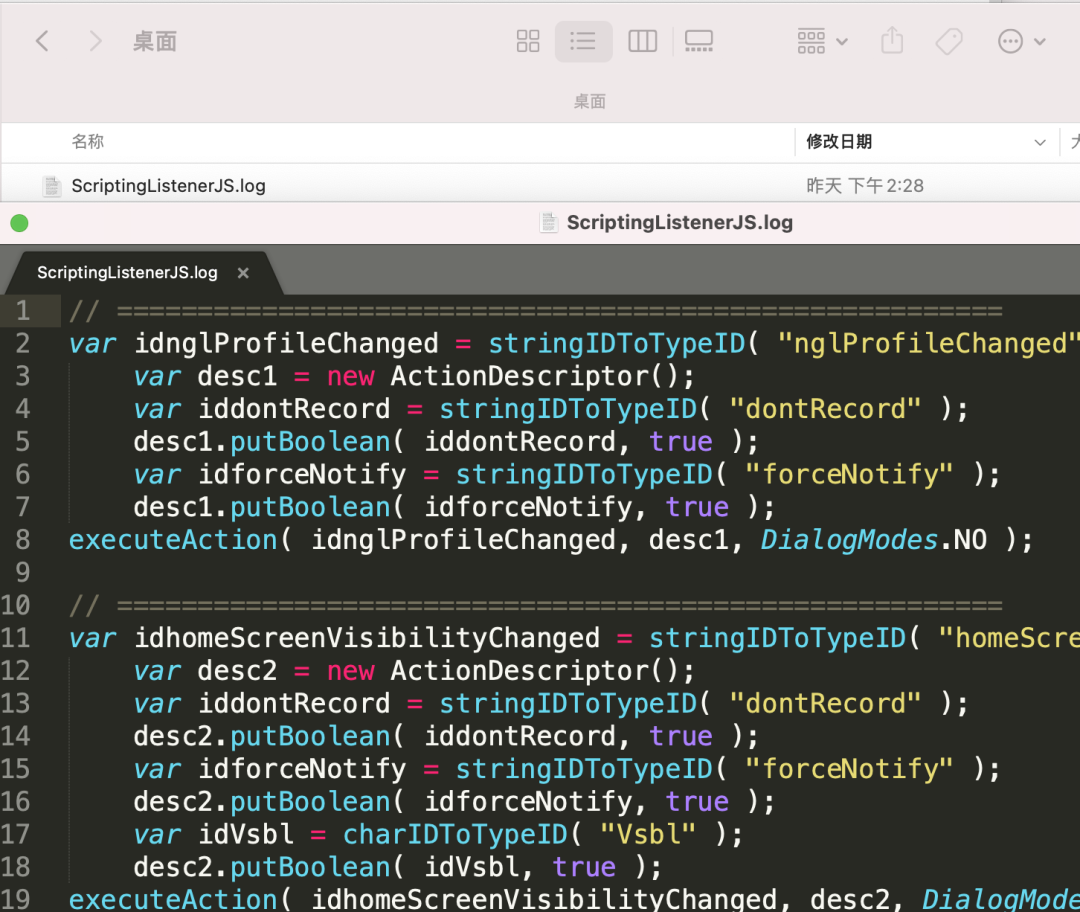1080x912 pixels.
Task: Switch Finder to icon view
Action: (x=528, y=41)
